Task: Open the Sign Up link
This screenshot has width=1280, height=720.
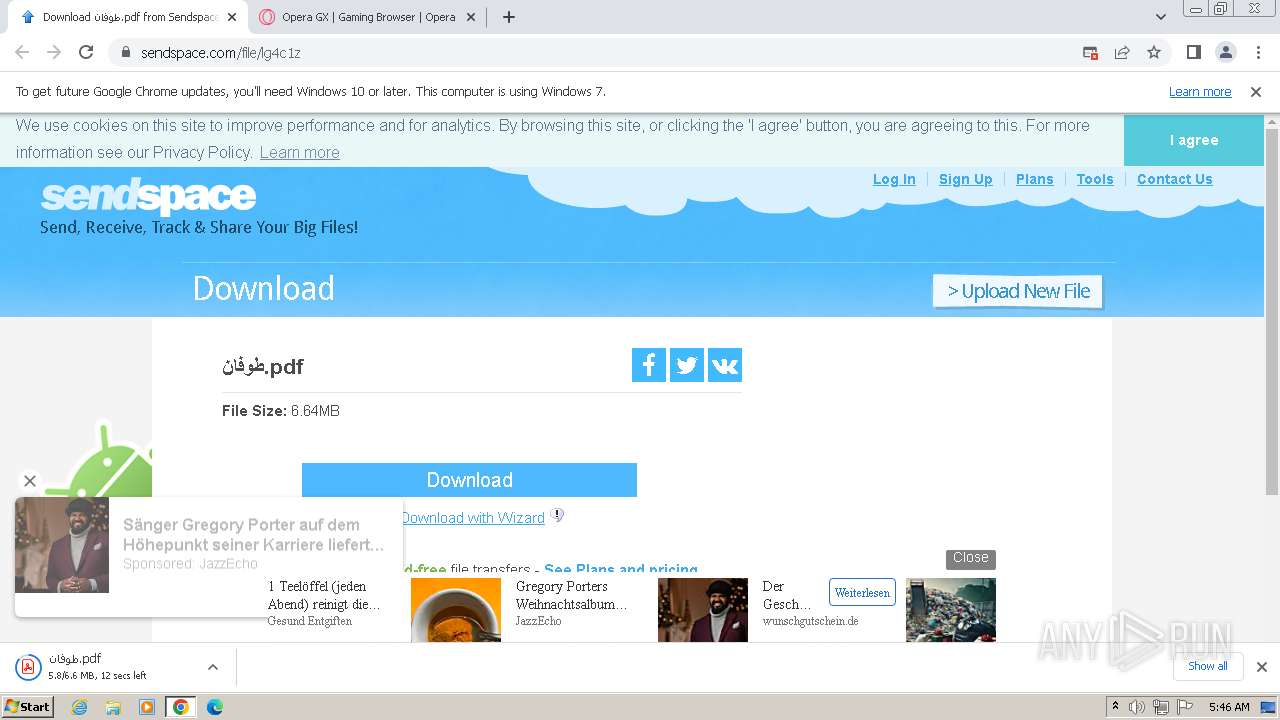Action: click(965, 179)
